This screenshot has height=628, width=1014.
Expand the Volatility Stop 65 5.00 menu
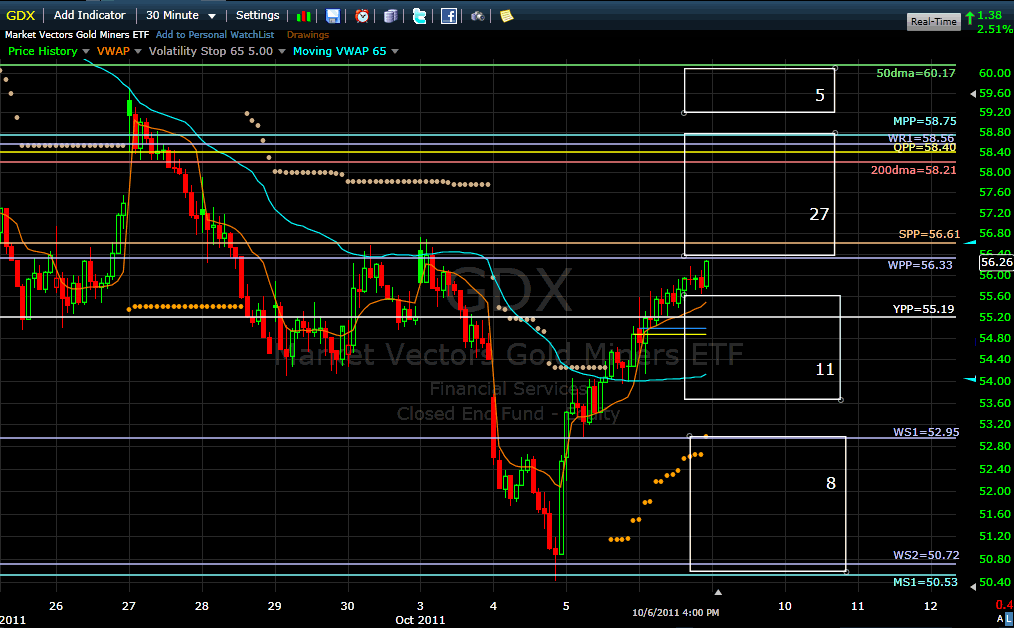[x=281, y=52]
